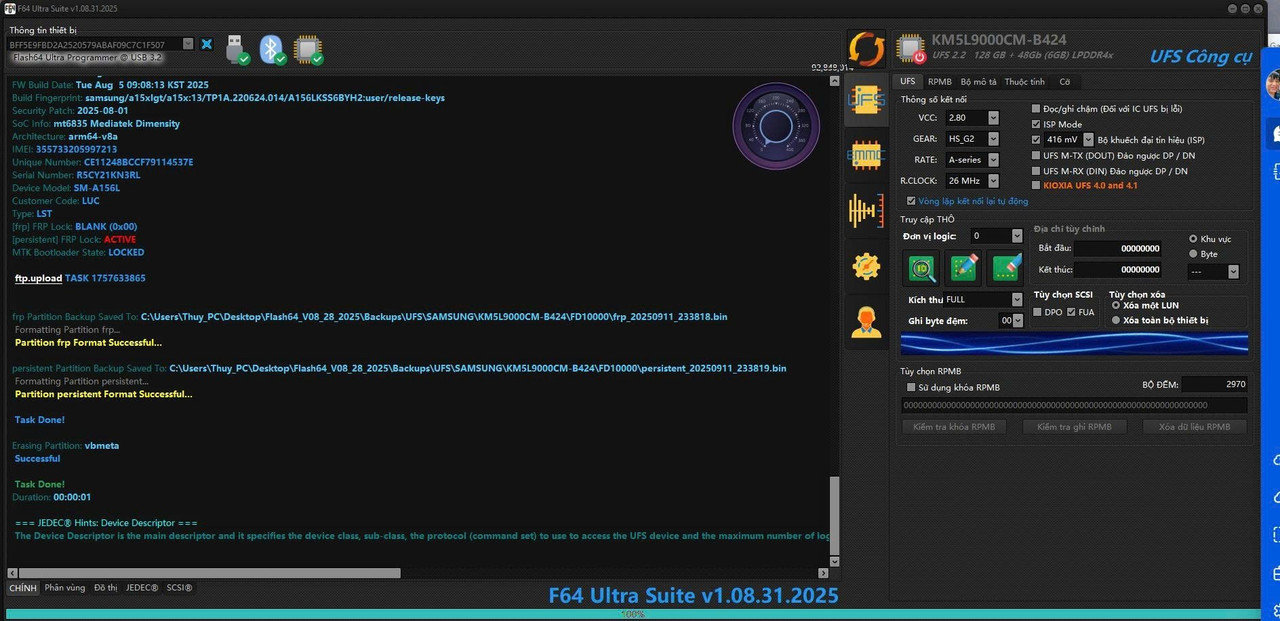Viewport: 1280px width, 621px height.
Task: Click the speedometer gauge graphic
Action: pyautogui.click(x=776, y=125)
